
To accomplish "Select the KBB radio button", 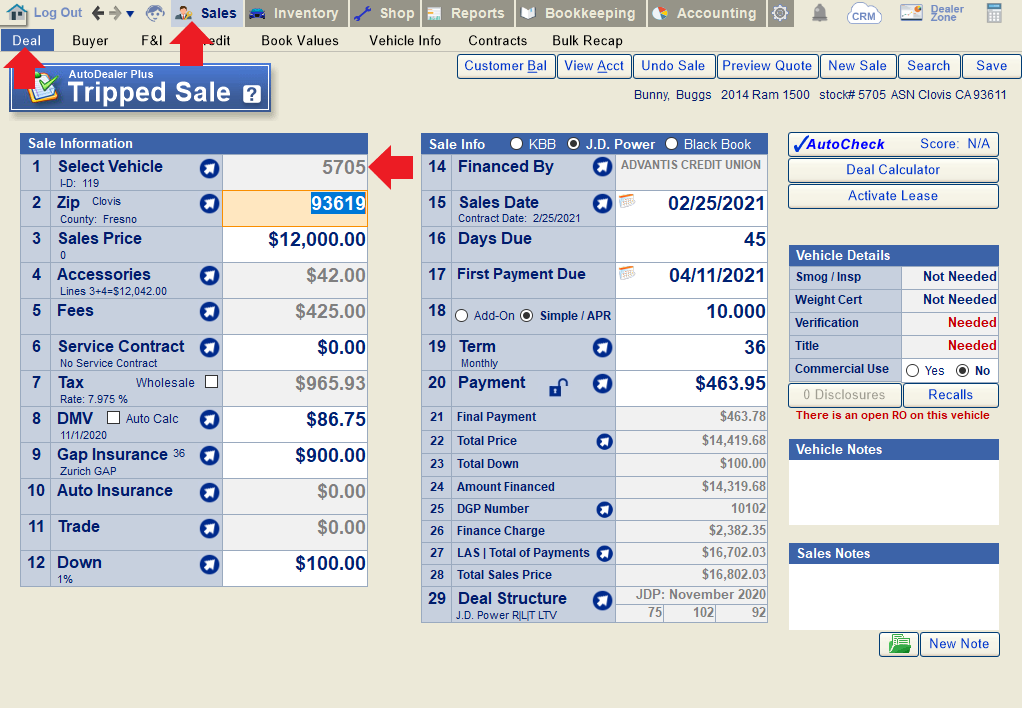I will pyautogui.click(x=517, y=143).
